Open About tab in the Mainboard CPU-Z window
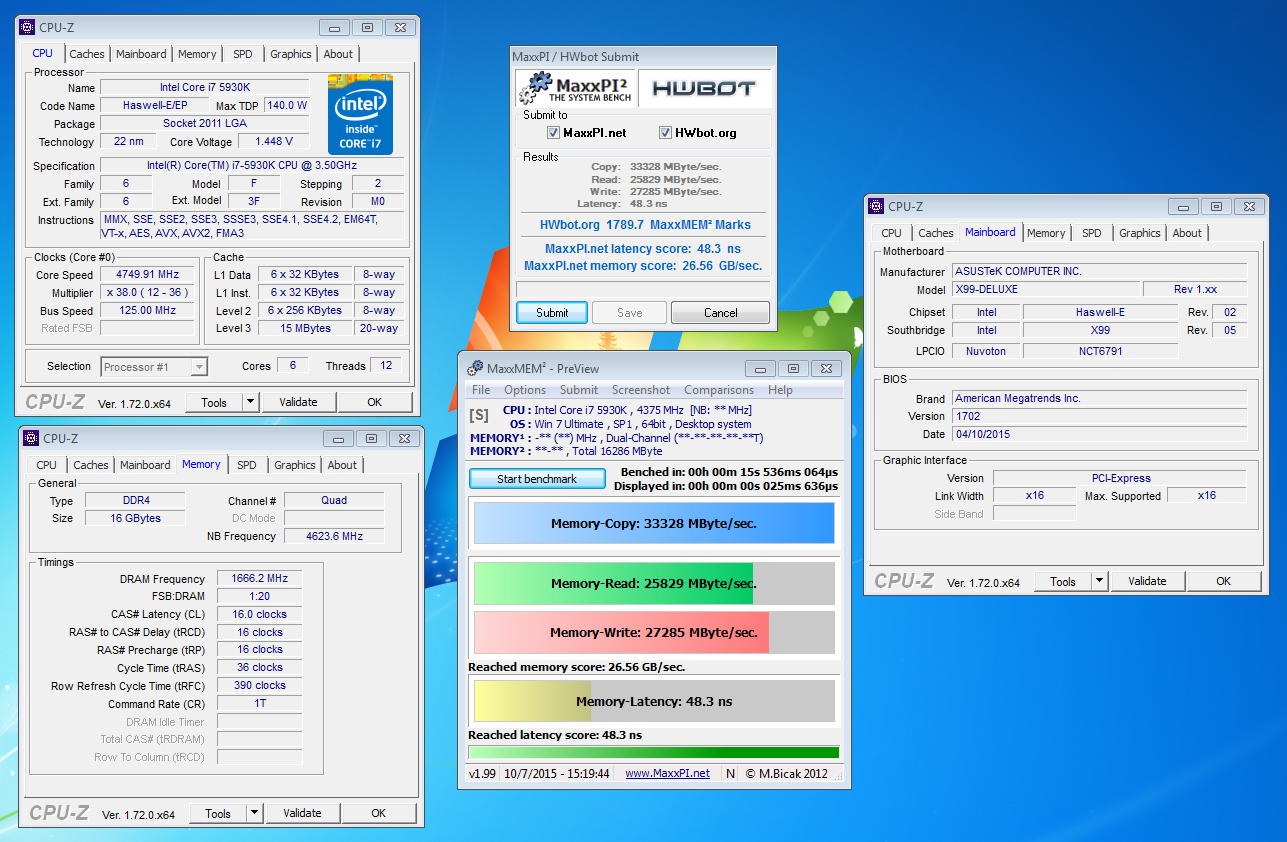 1187,233
